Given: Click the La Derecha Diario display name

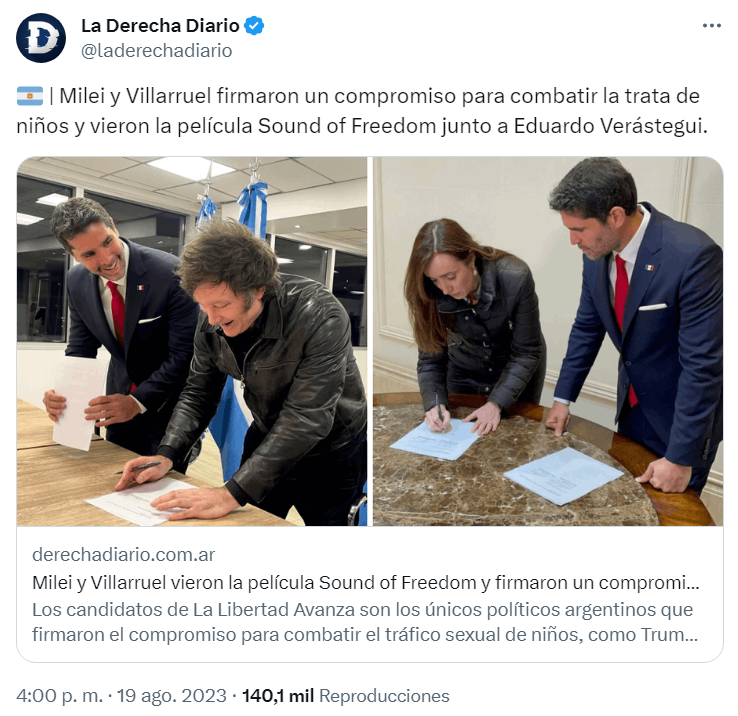Looking at the screenshot, I should coord(160,25).
